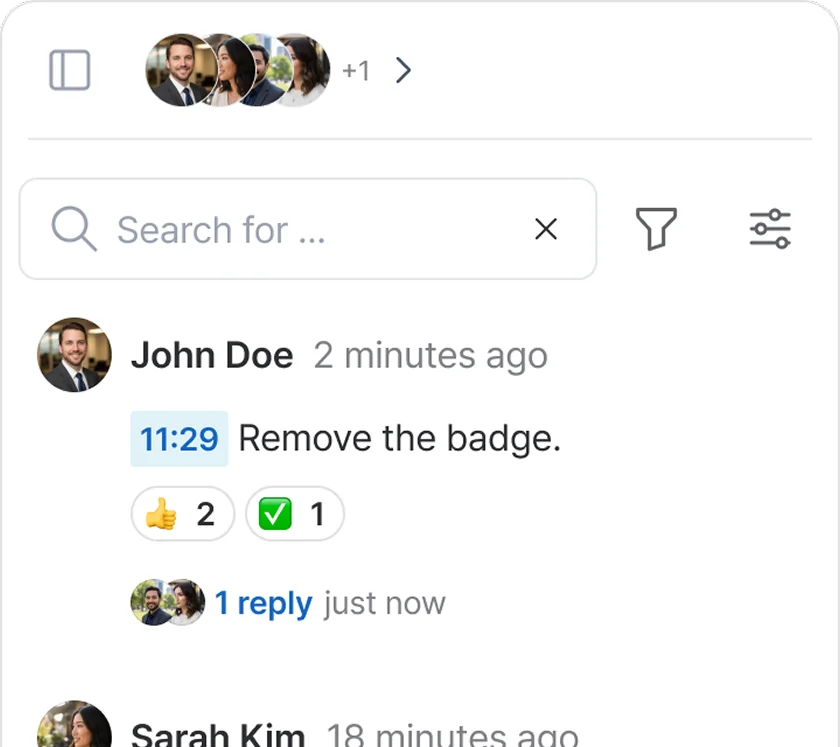Open John Doe's profile avatar
The image size is (840, 747).
coord(74,355)
